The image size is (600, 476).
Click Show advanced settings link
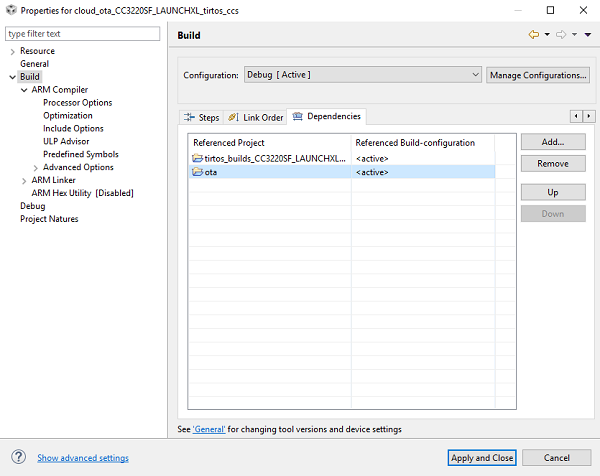coord(83,458)
